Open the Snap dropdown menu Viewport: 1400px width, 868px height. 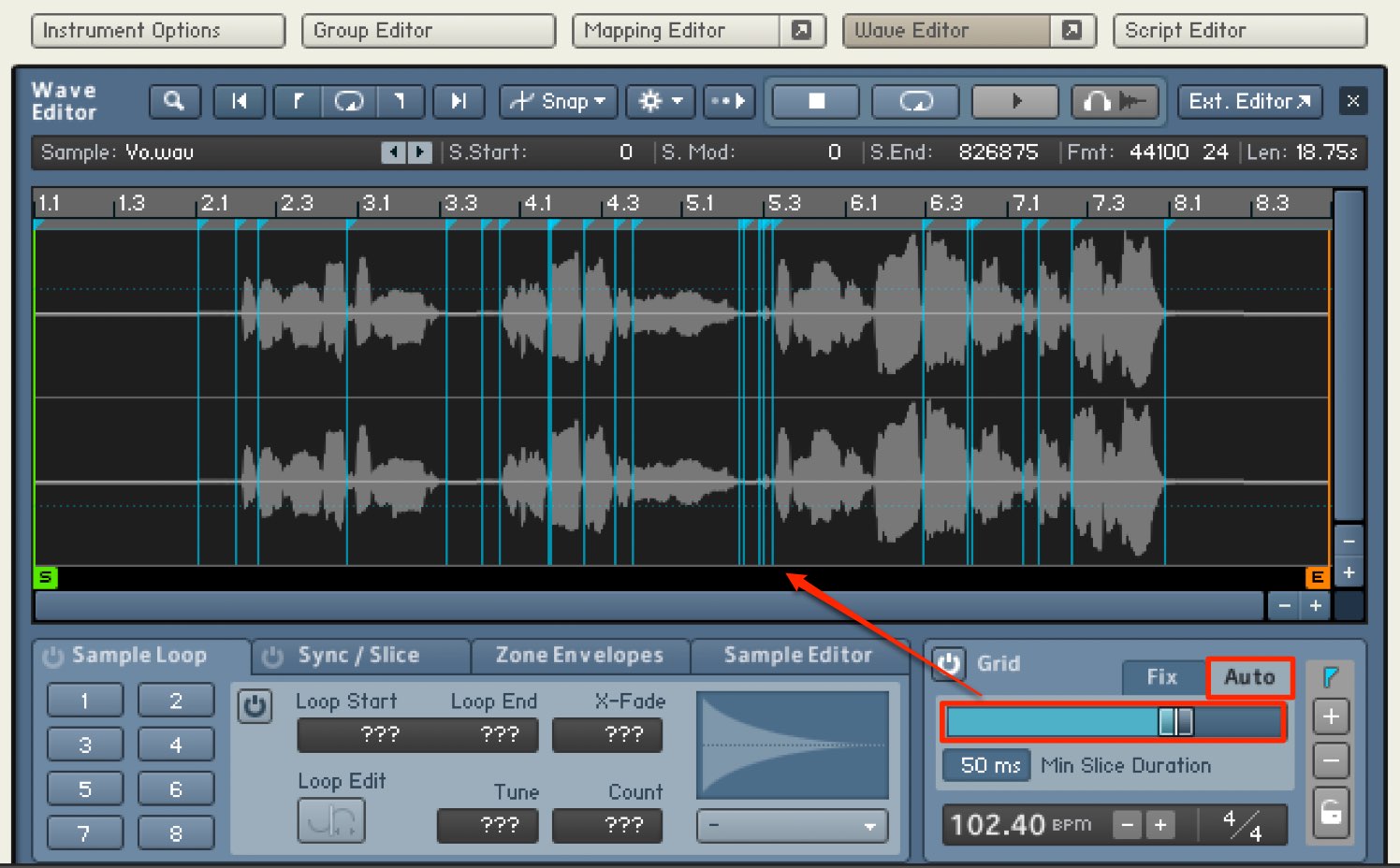click(559, 101)
